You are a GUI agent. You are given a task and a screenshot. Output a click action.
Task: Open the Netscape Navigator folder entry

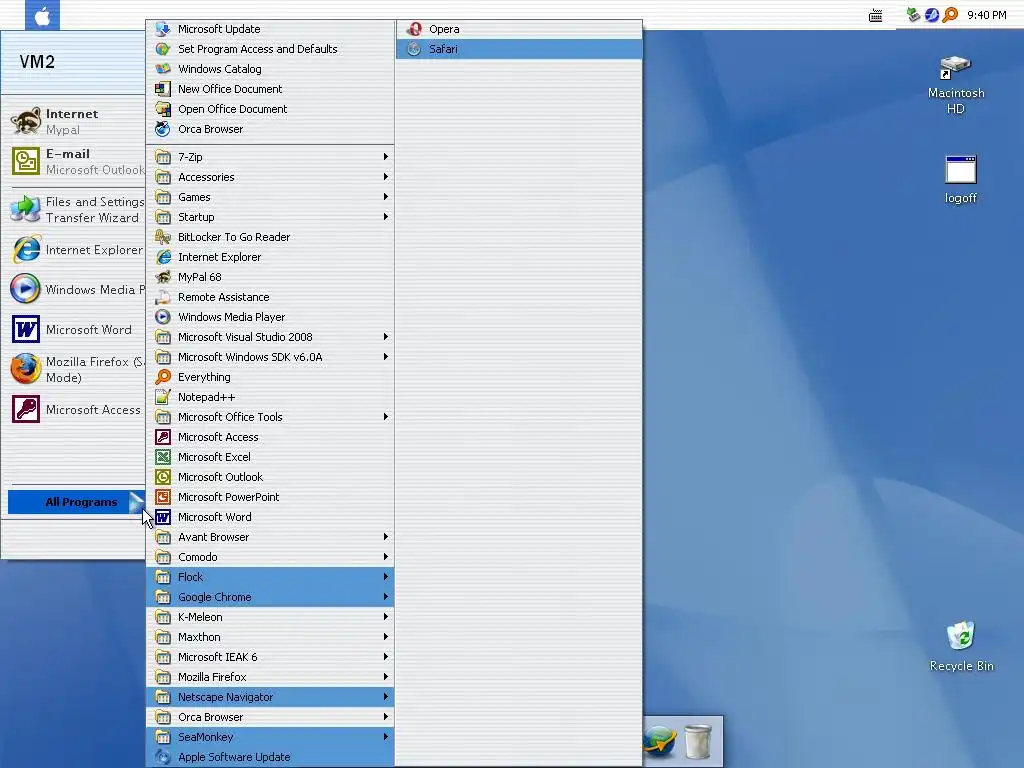pos(270,697)
